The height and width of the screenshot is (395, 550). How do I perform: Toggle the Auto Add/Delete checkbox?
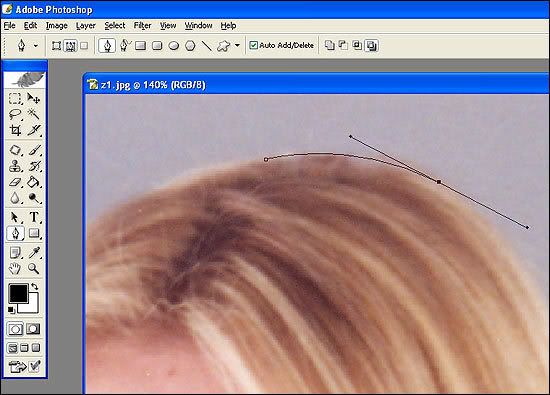tap(254, 45)
